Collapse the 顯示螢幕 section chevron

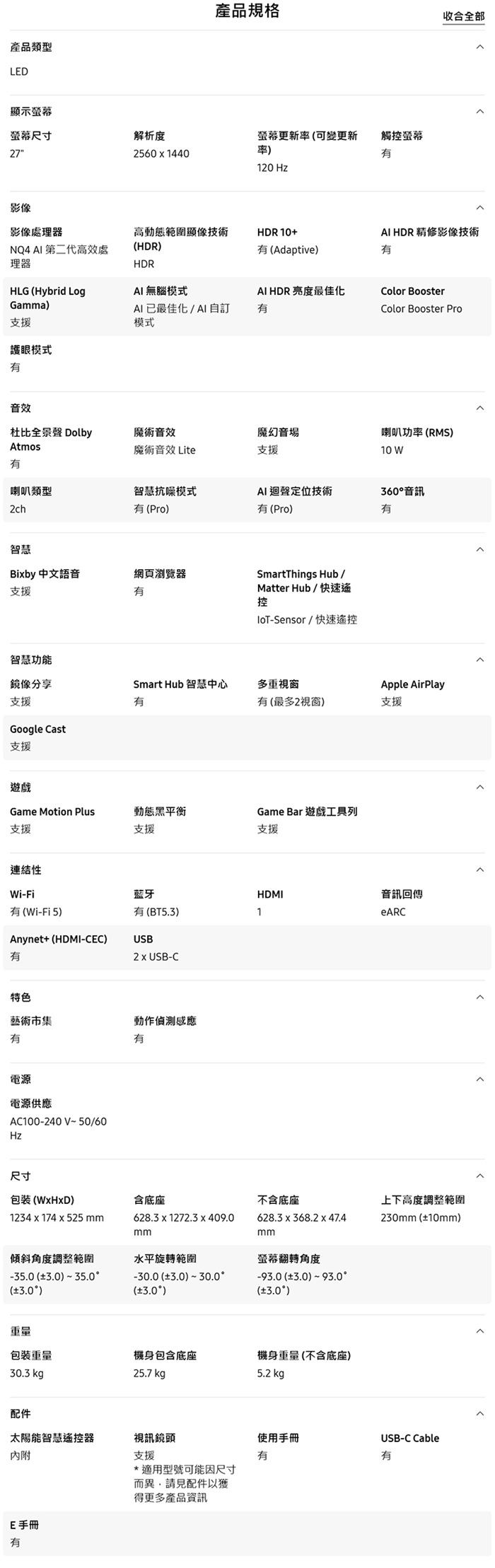(480, 112)
